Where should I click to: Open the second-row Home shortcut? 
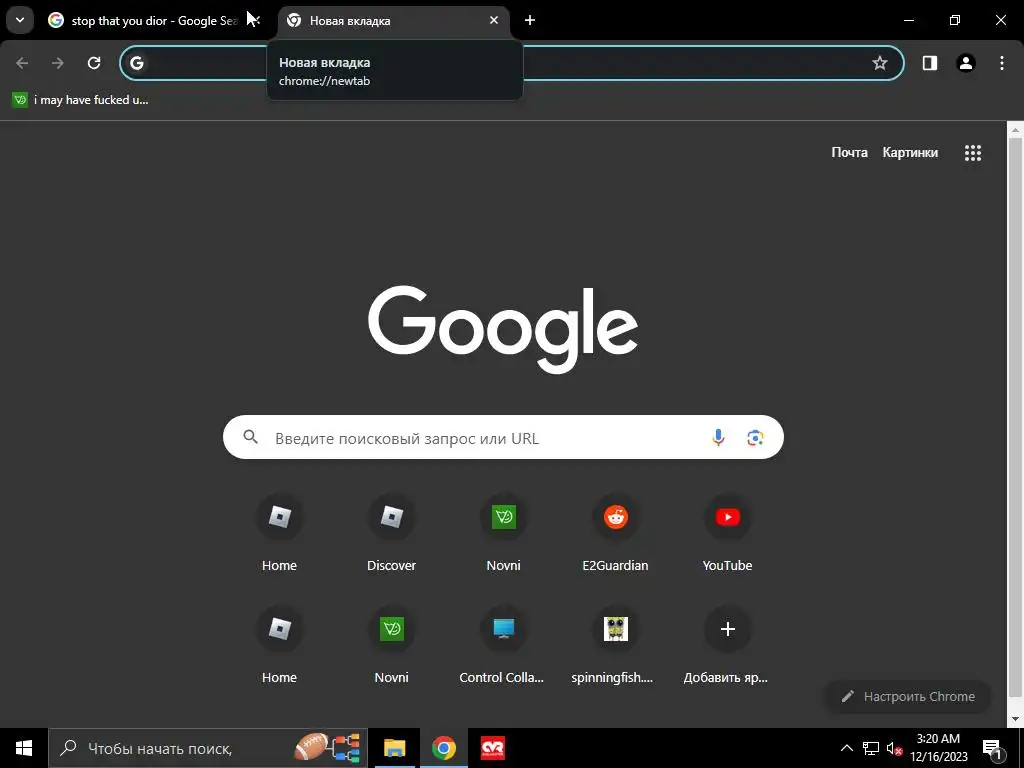(280, 645)
